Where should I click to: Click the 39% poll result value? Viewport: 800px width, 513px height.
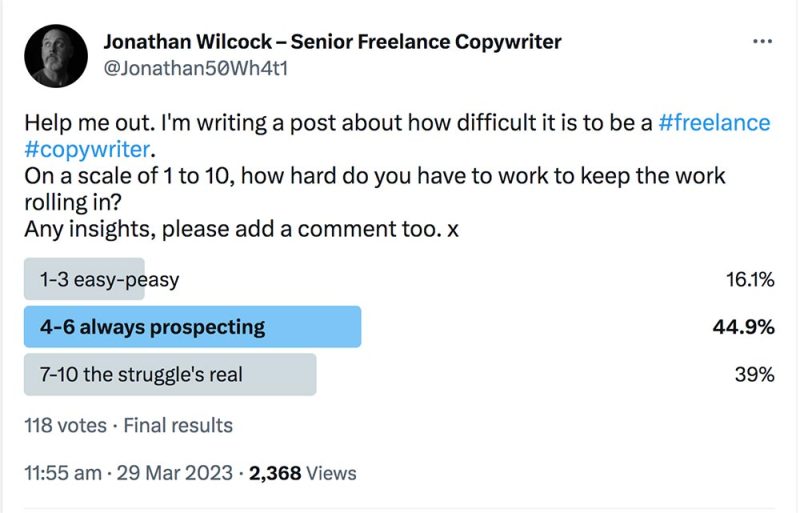755,375
